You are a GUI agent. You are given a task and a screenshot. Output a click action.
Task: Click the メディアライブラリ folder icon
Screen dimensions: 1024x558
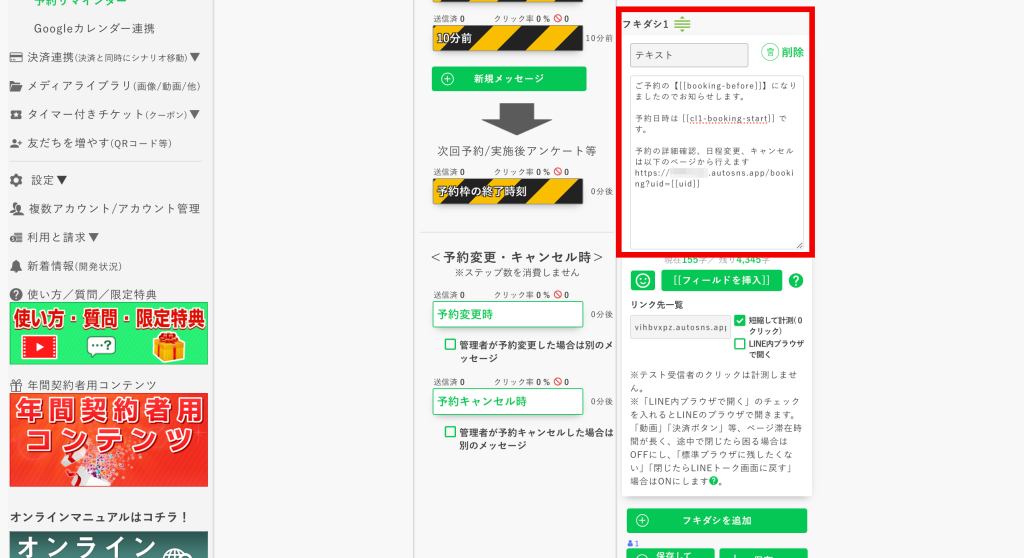click(x=16, y=86)
